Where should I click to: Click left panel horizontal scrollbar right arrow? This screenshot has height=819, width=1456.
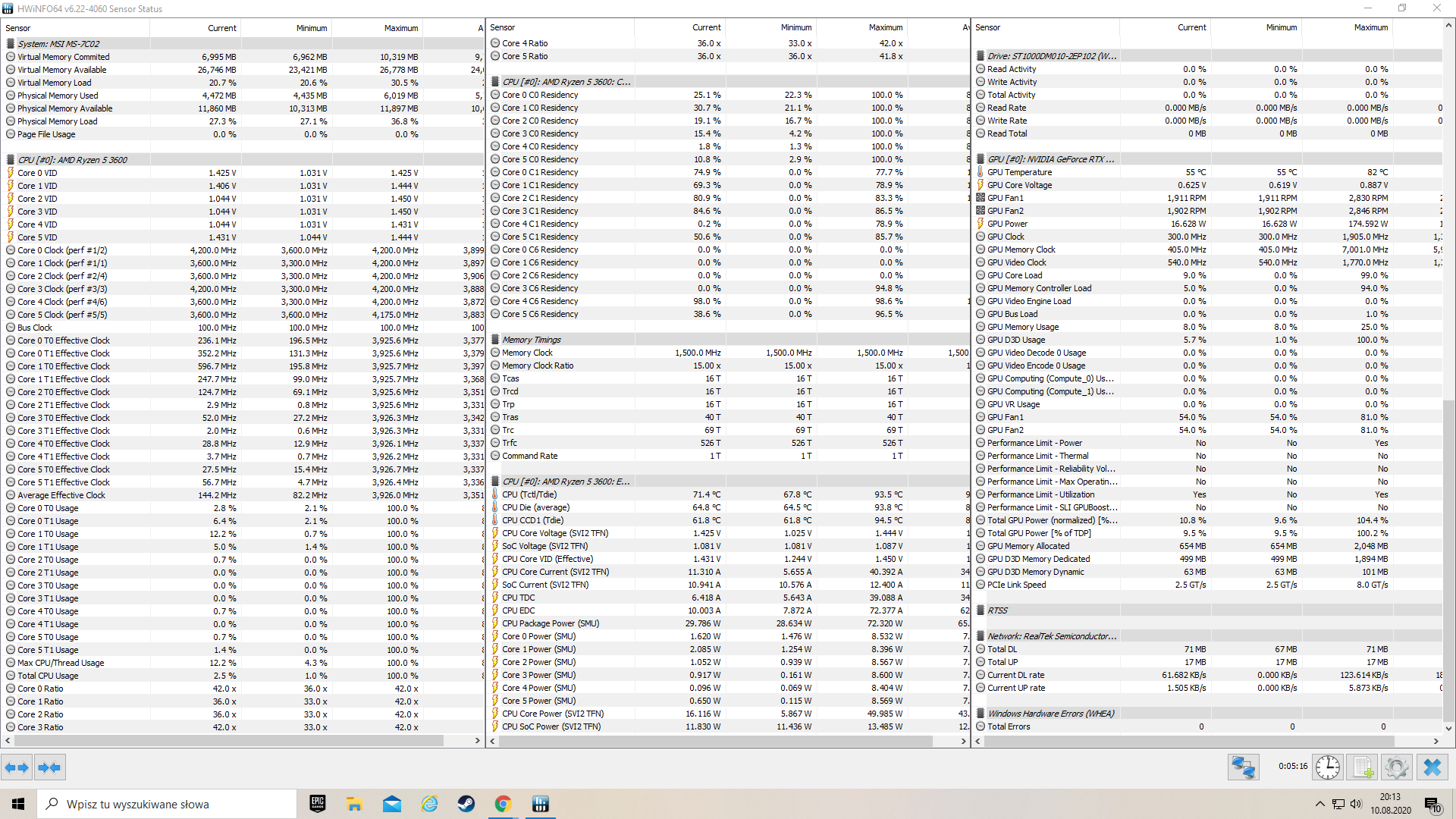(478, 740)
